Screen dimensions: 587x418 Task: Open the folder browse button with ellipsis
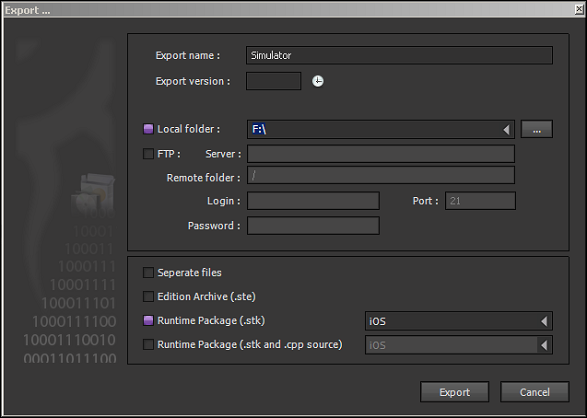tap(536, 129)
